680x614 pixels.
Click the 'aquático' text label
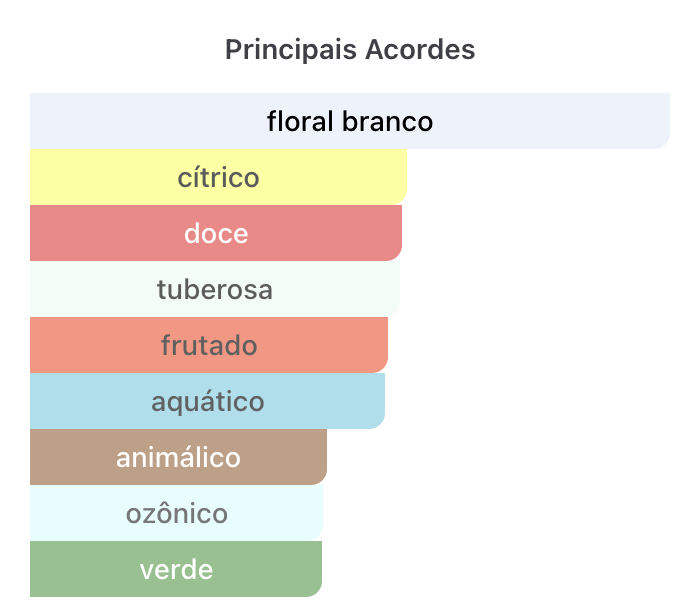(x=208, y=402)
